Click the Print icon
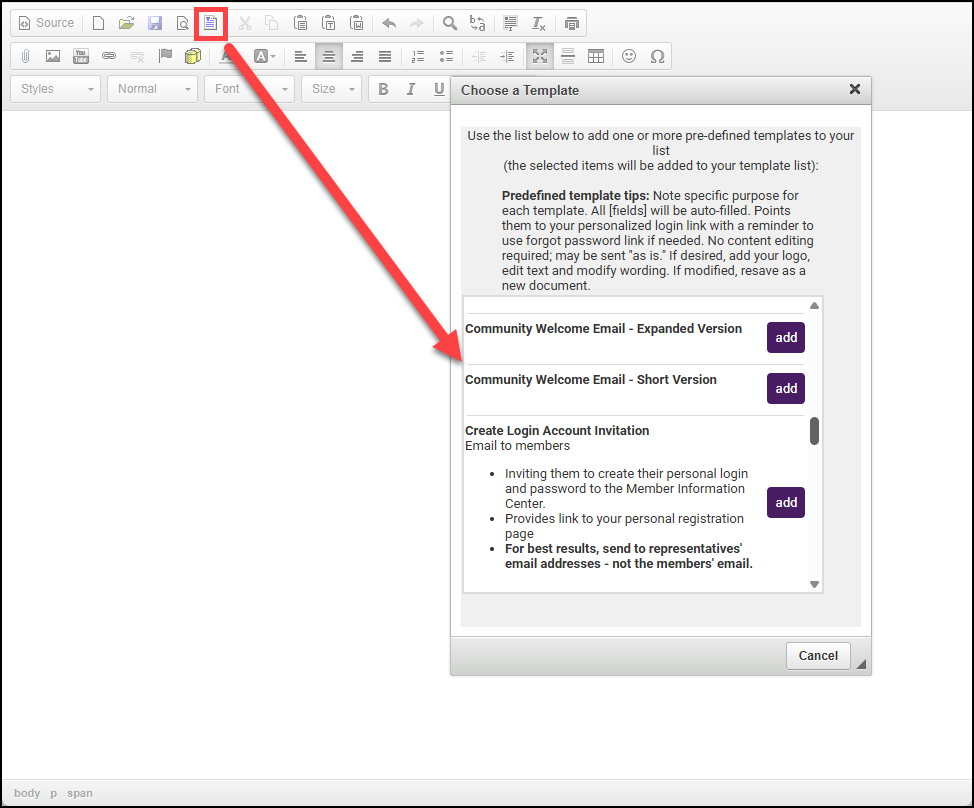 (571, 23)
